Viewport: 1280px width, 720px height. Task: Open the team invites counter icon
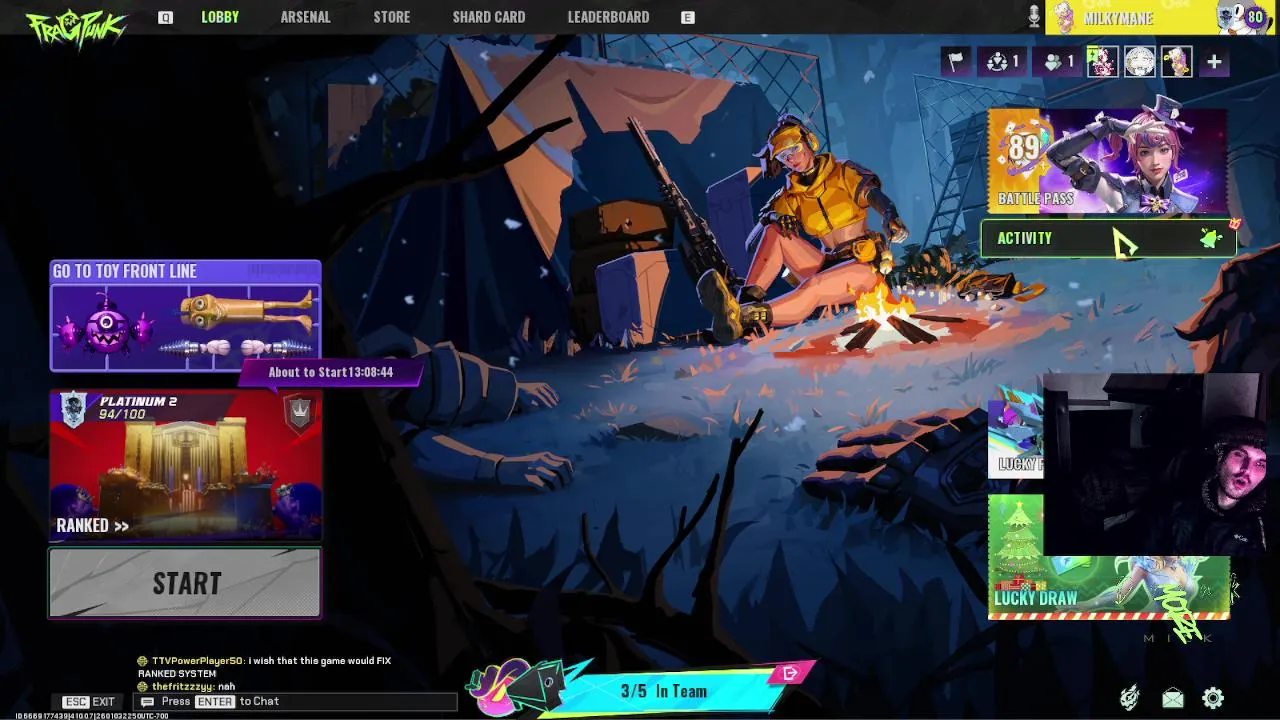[x=1003, y=61]
